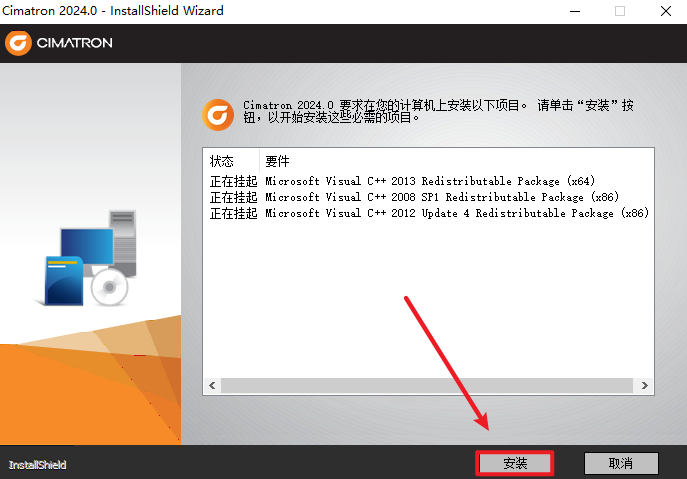Click the orange Cimatron icon beside the message
The image size is (687, 479).
click(x=218, y=114)
